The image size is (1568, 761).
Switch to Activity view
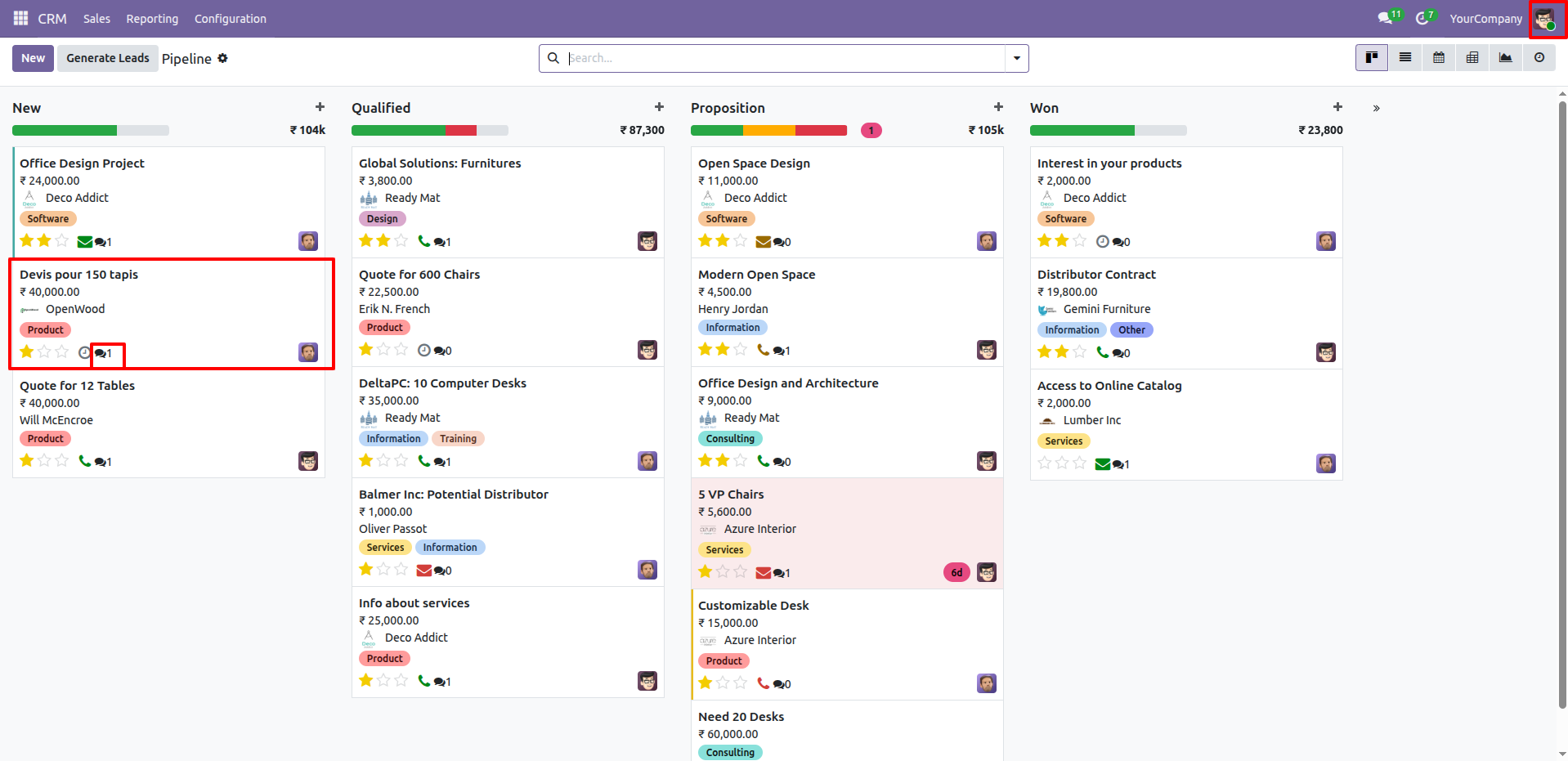click(1539, 58)
